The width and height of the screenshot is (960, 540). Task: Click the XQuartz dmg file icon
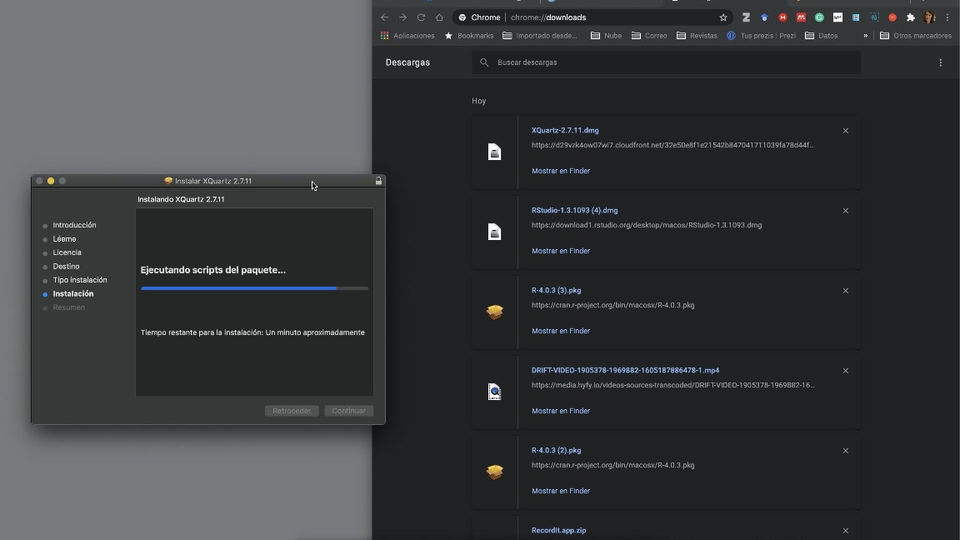pyautogui.click(x=495, y=152)
